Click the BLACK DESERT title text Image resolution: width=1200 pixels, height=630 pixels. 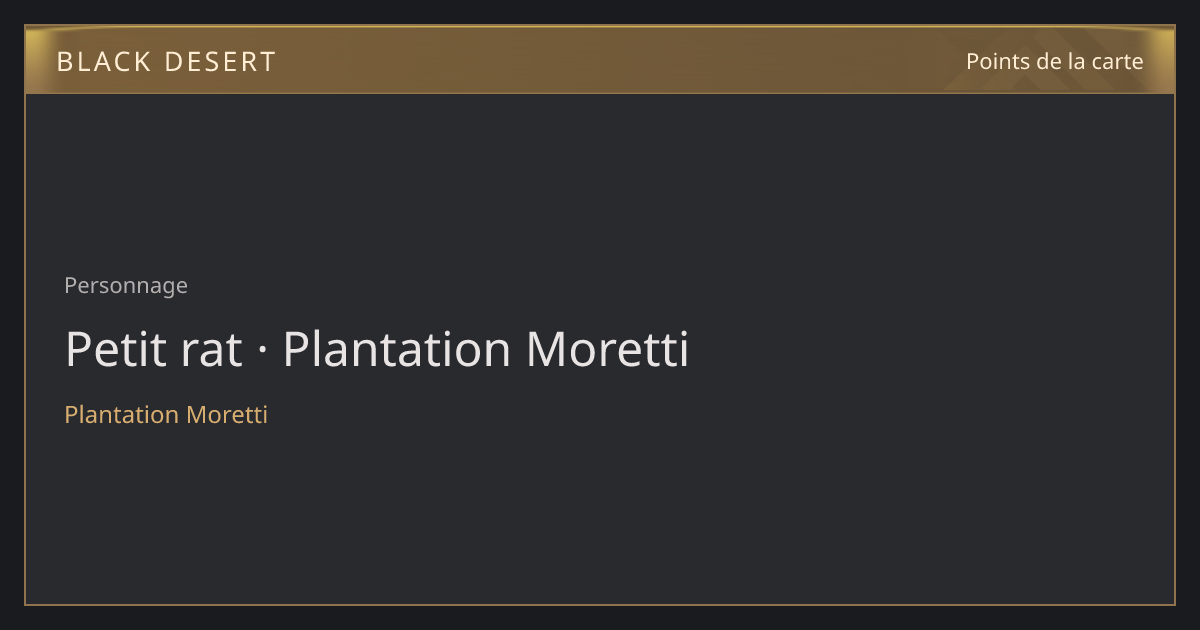click(x=166, y=62)
